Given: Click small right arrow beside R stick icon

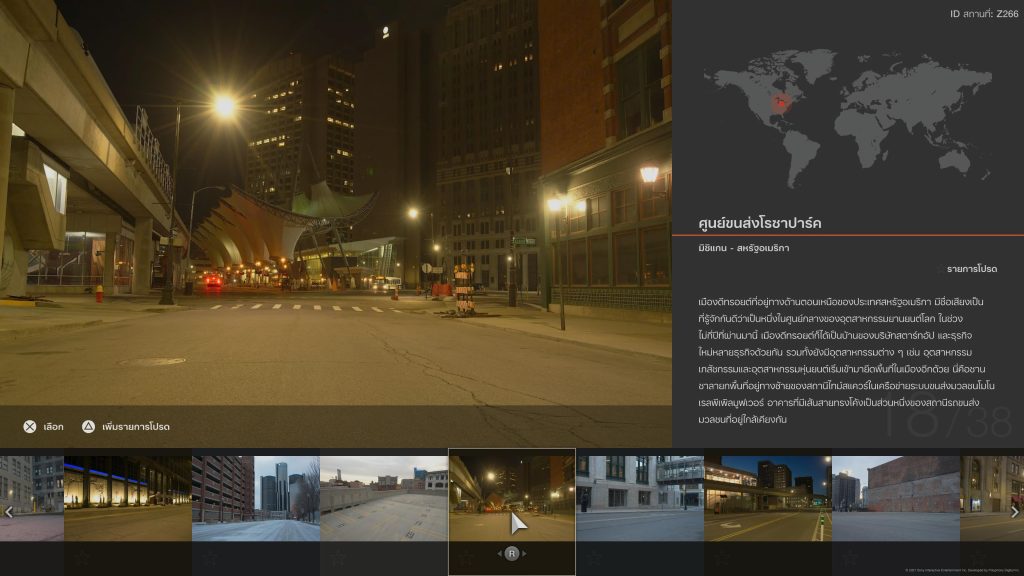Looking at the screenshot, I should [525, 553].
